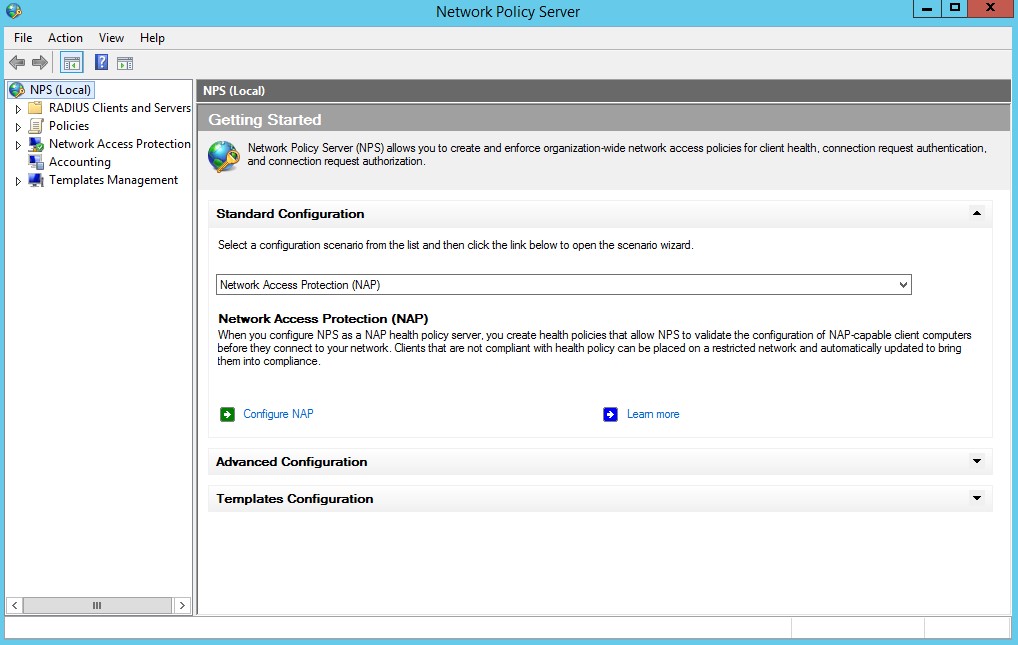Select Policies in the console tree
Viewport: 1018px width, 645px height.
[69, 126]
